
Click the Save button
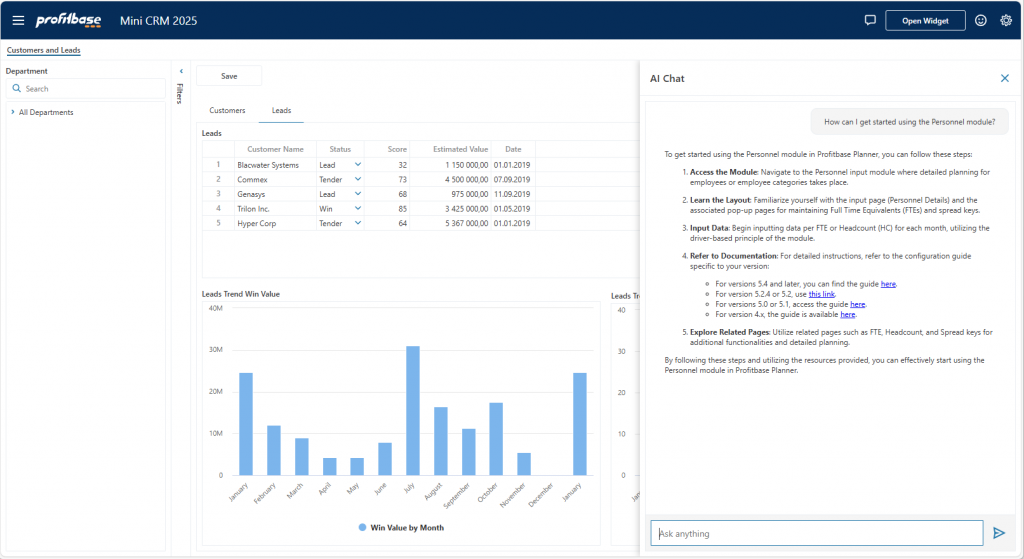229,76
